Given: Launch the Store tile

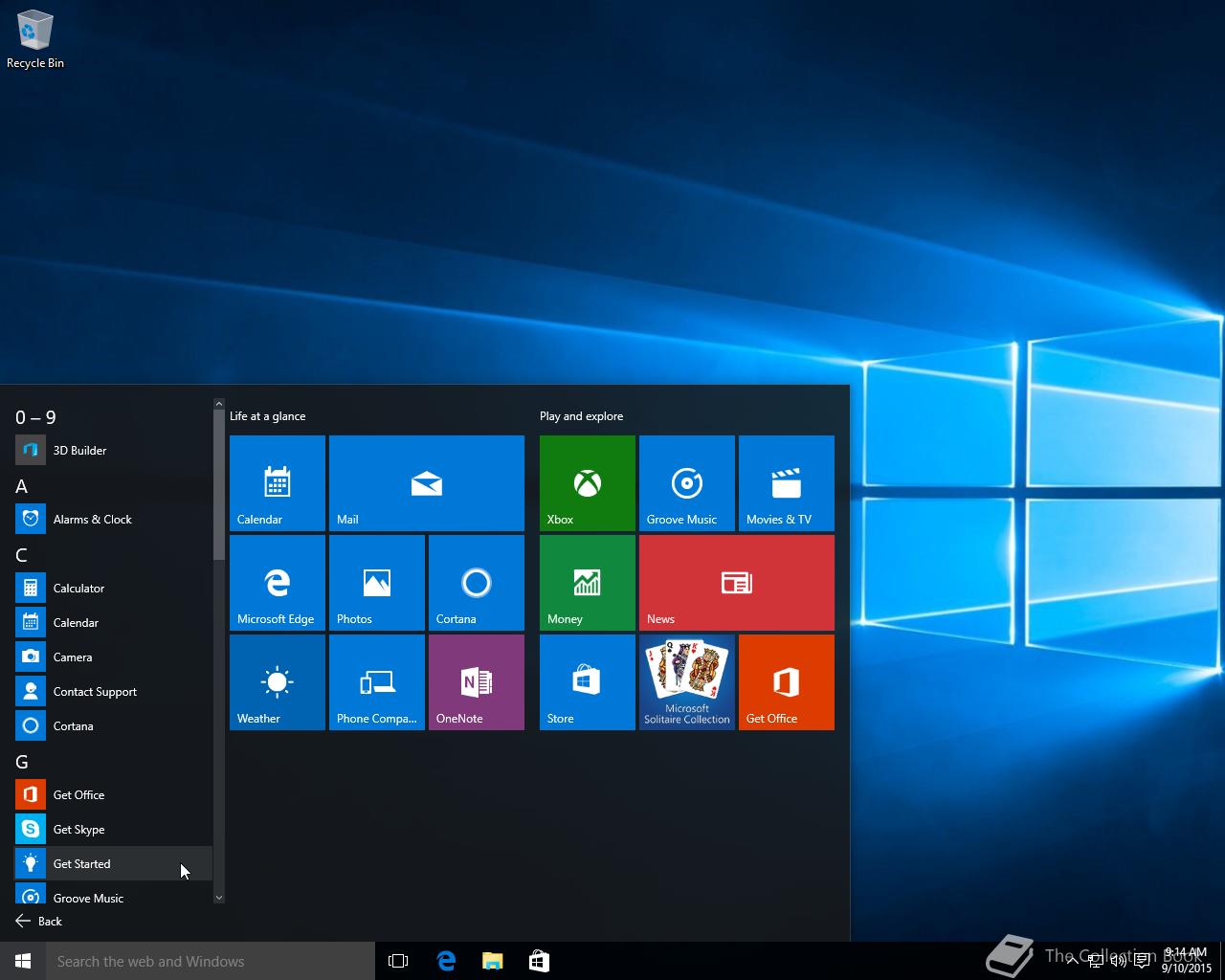Looking at the screenshot, I should coord(588,682).
